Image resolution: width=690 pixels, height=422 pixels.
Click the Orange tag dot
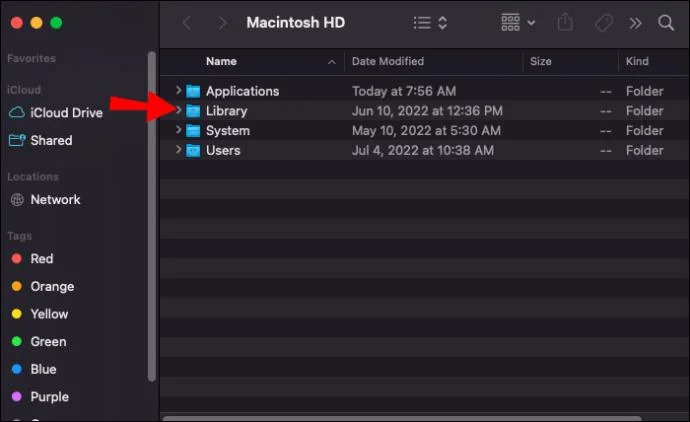click(17, 286)
